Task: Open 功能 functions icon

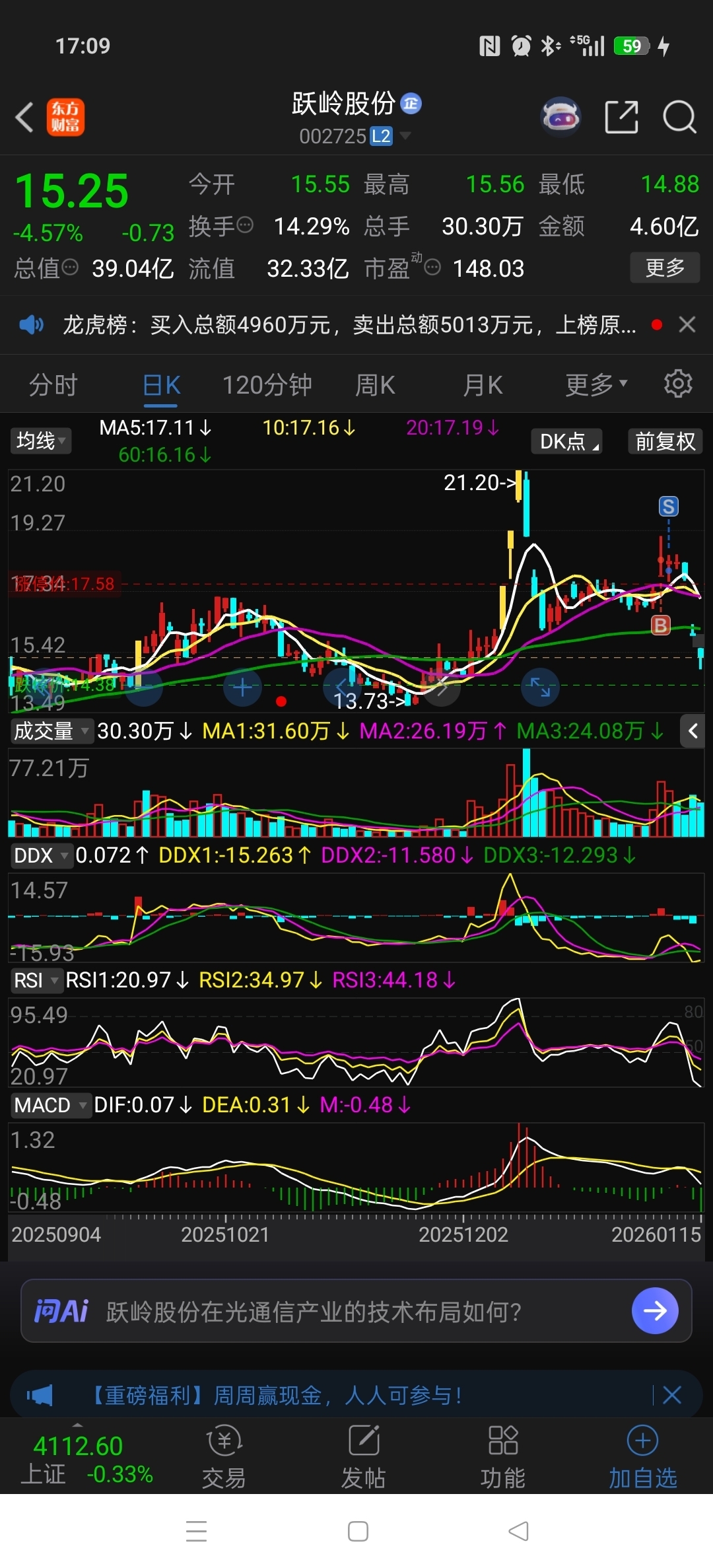Action: click(x=503, y=1458)
